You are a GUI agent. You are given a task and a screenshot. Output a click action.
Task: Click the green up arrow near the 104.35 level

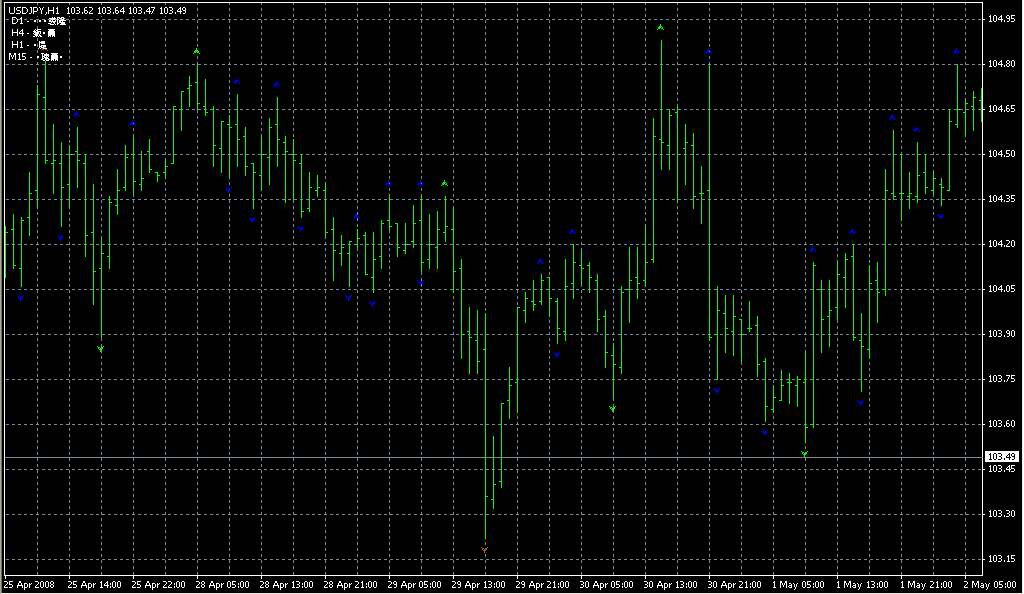(x=445, y=184)
